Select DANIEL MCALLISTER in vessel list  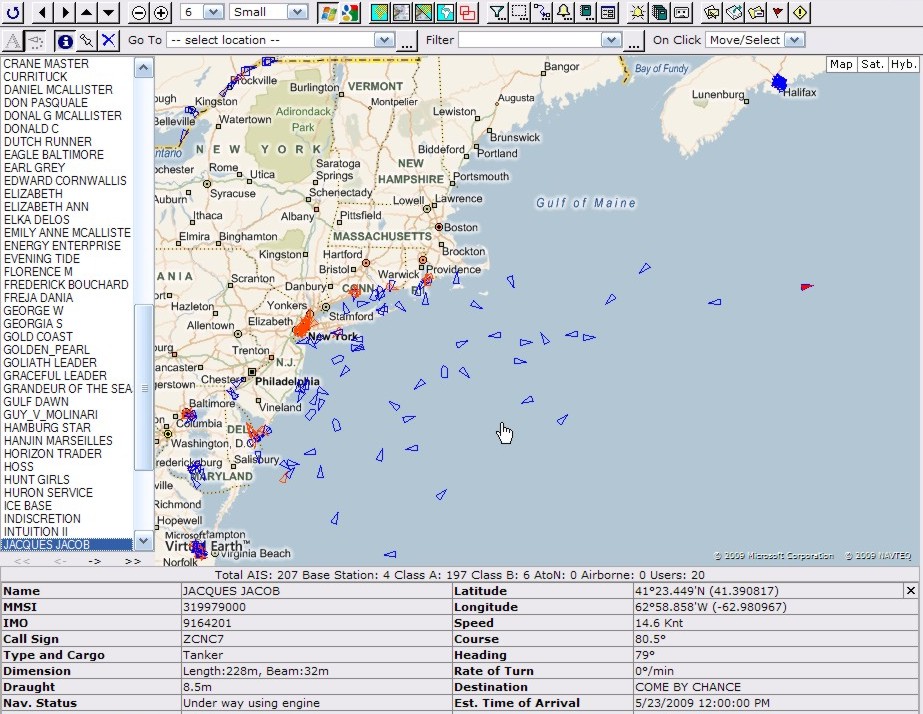pos(58,89)
